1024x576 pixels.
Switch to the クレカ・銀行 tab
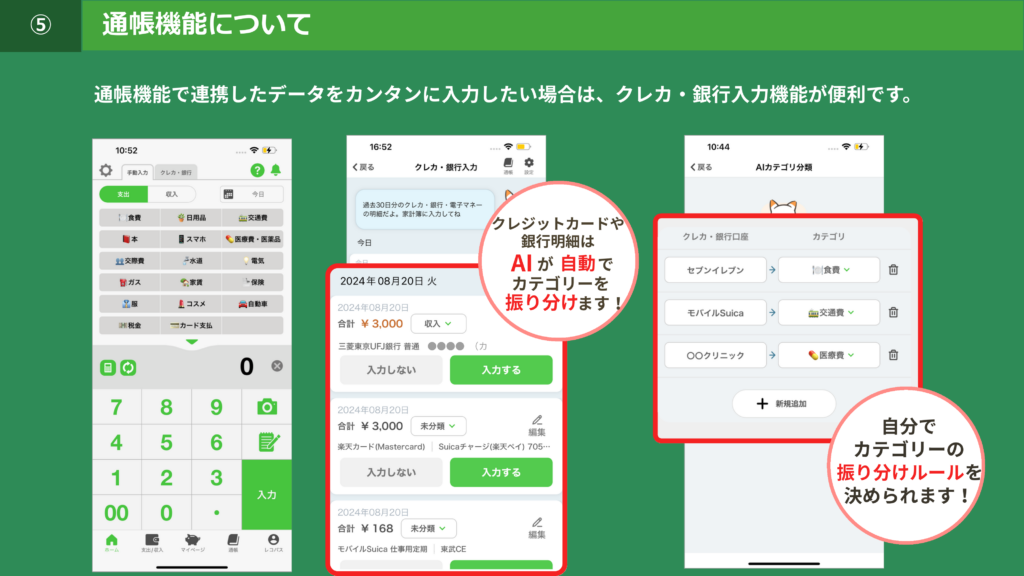point(178,172)
